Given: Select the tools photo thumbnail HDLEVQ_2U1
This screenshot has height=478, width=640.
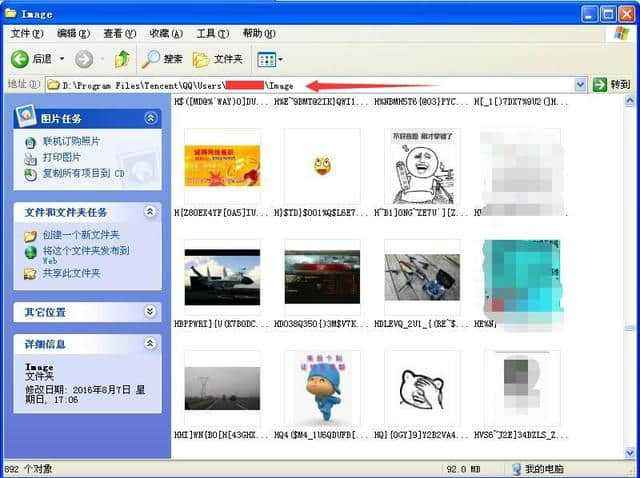Looking at the screenshot, I should pyautogui.click(x=422, y=277).
